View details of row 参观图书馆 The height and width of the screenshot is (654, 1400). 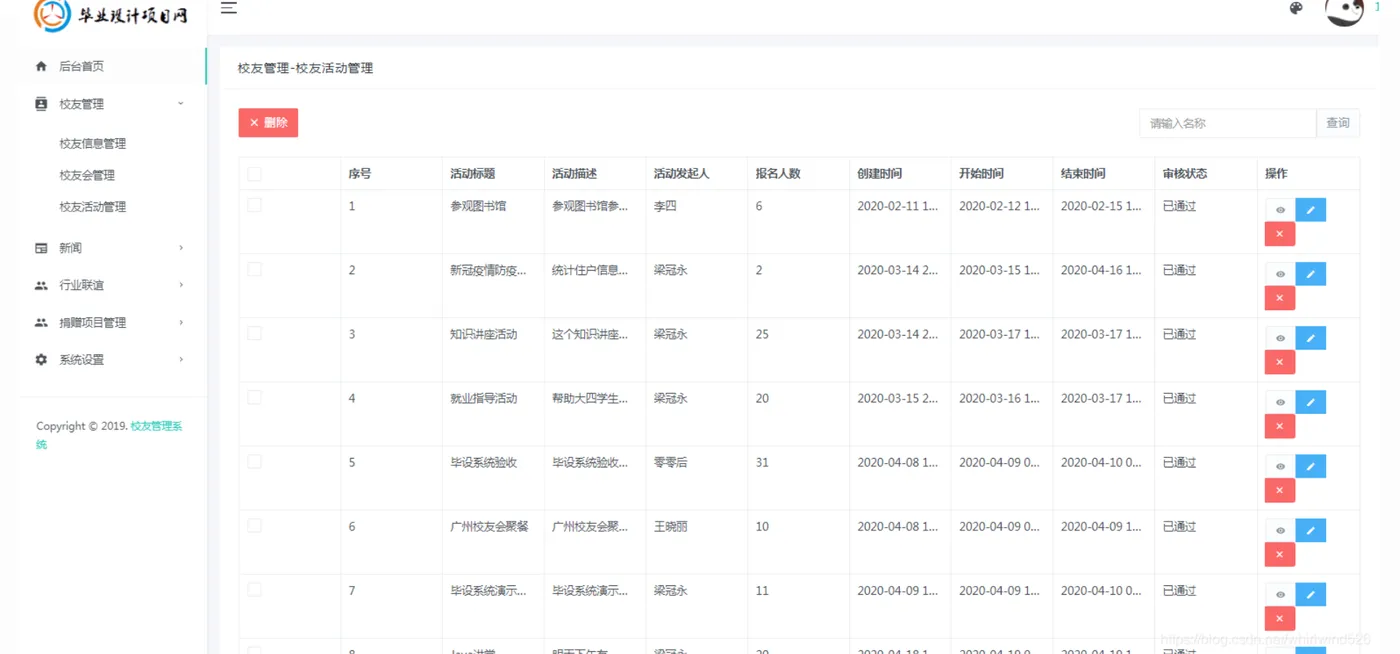pyautogui.click(x=1280, y=210)
